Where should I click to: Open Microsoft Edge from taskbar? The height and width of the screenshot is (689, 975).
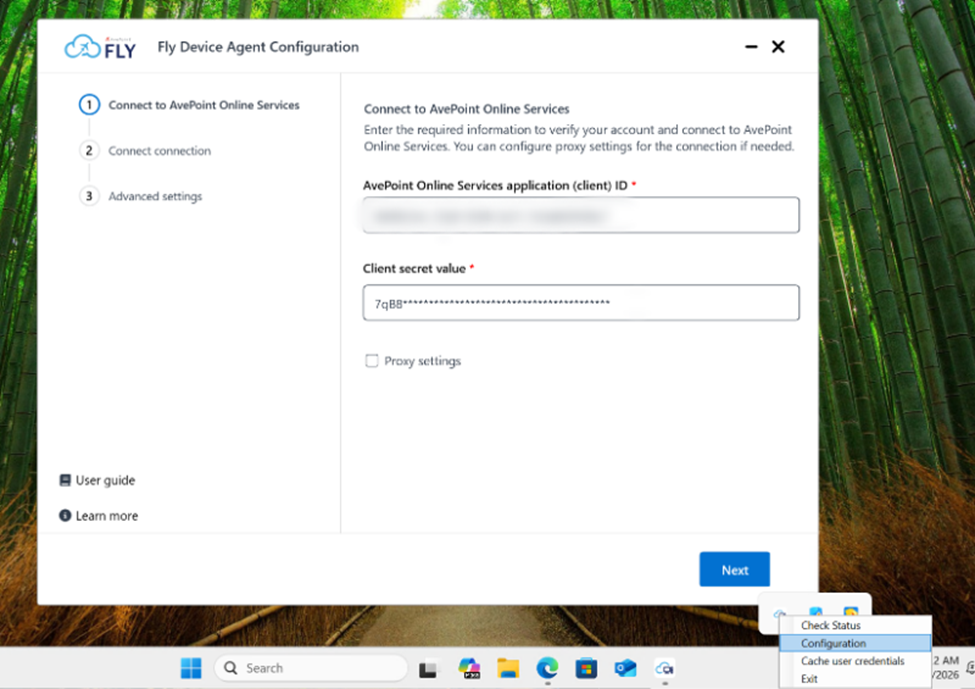click(547, 668)
